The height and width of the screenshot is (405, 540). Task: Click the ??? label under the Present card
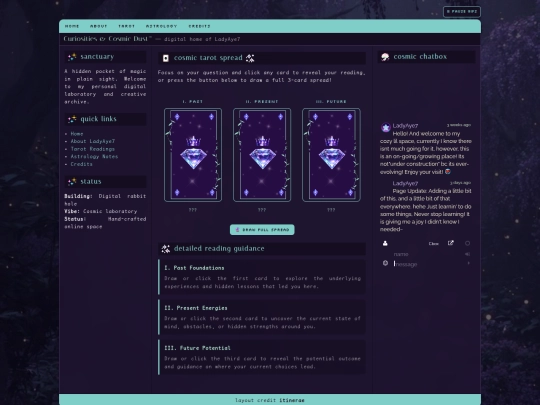click(x=262, y=210)
